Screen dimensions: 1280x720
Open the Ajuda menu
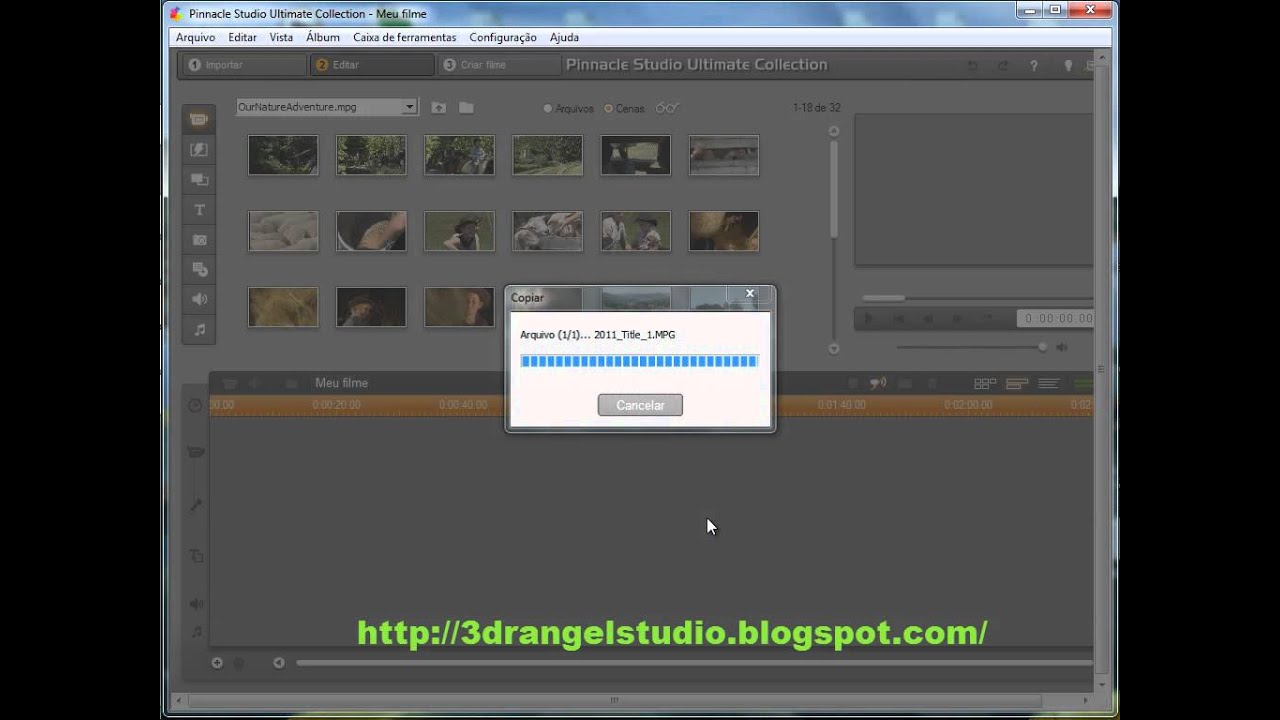tap(564, 37)
